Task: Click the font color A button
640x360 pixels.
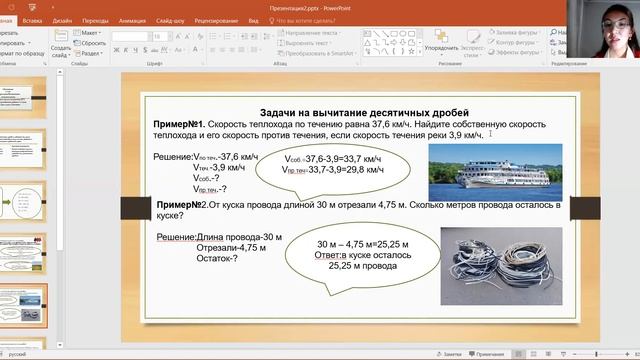Action: [195, 50]
